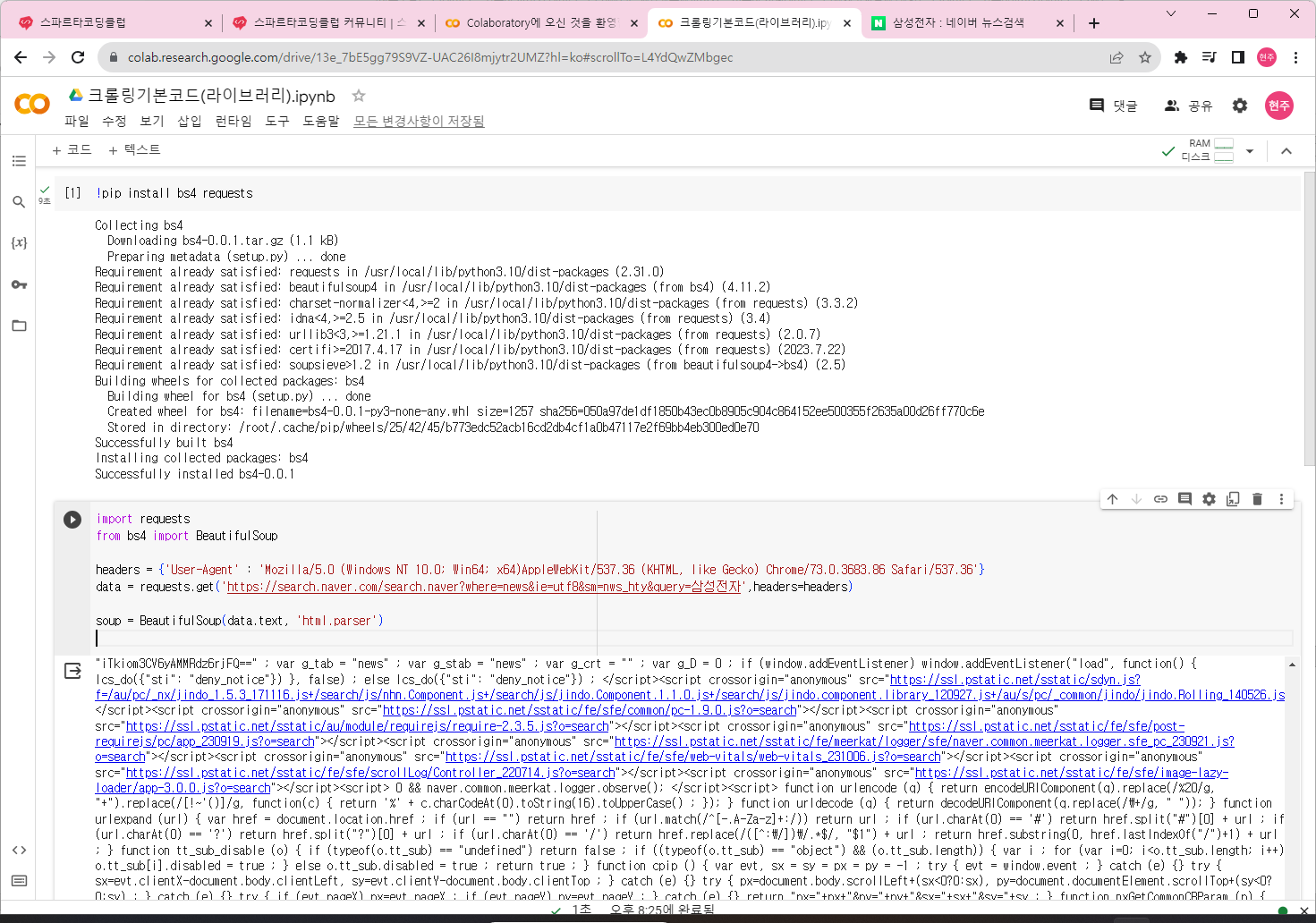Click the RAM disk usage indicator
Screen dimensions: 1316x923
(1208, 150)
